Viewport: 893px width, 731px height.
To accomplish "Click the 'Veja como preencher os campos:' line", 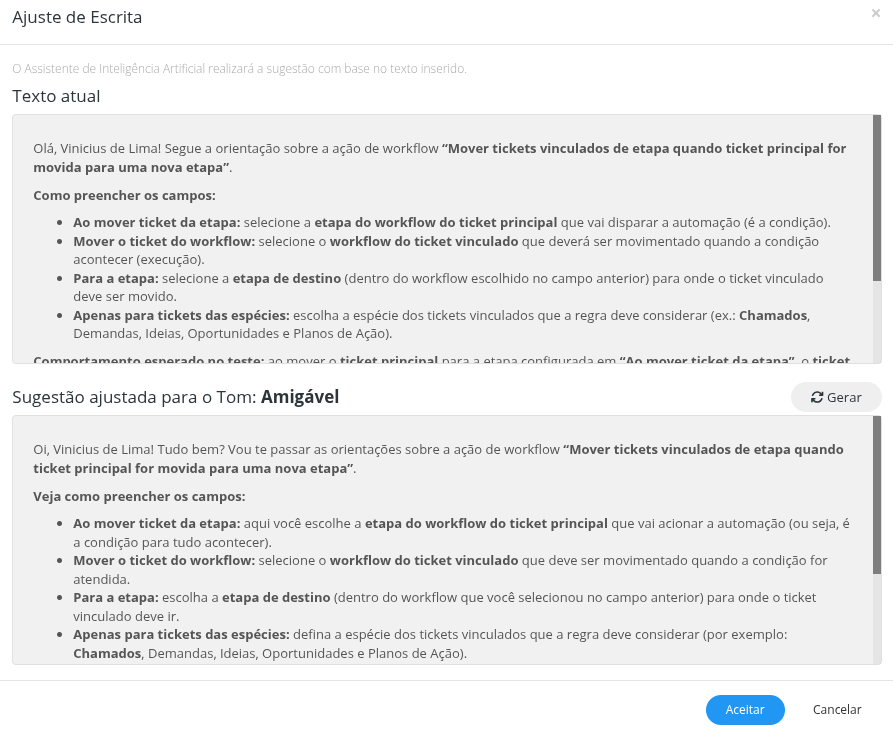I will [139, 496].
